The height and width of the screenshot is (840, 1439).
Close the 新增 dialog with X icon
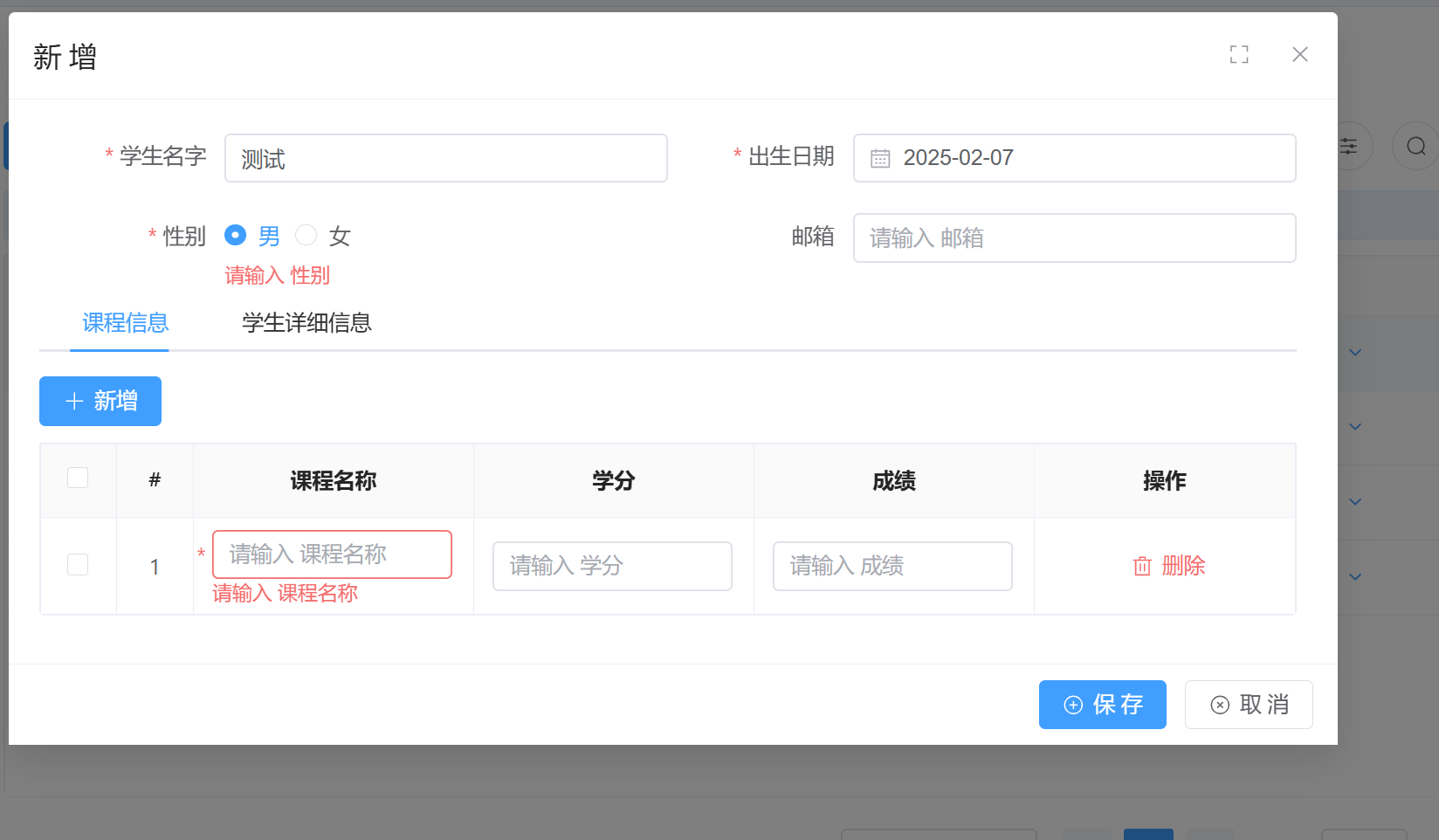[1299, 55]
